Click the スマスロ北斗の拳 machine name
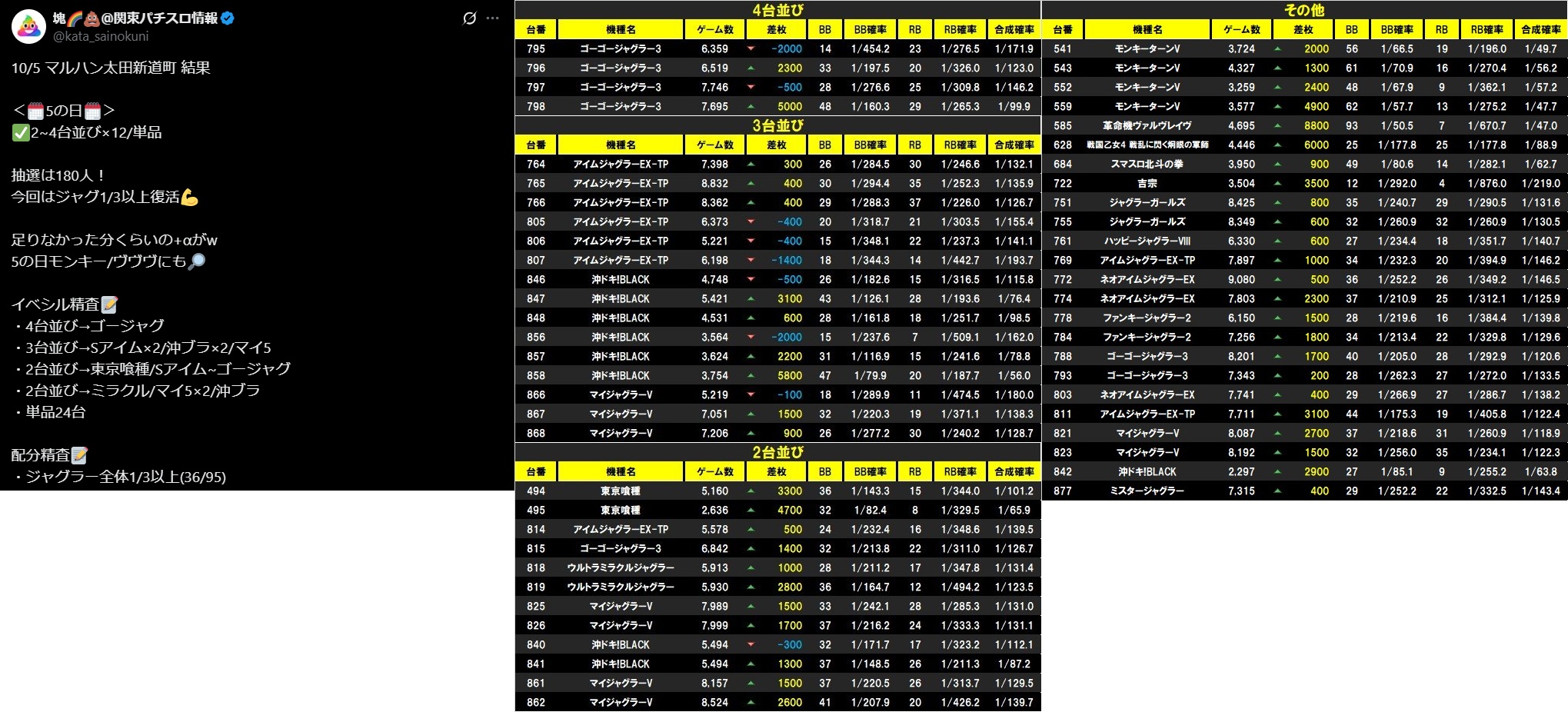This screenshot has width=1568, height=712. click(1147, 164)
